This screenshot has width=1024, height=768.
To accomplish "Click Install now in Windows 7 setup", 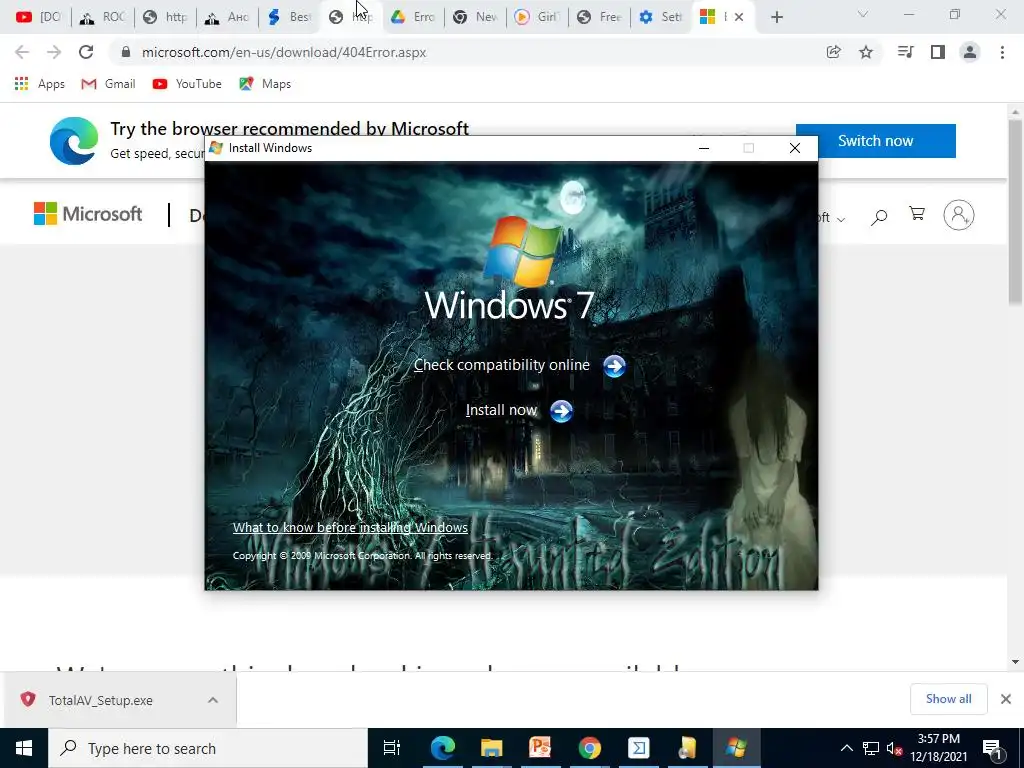I will [x=519, y=411].
